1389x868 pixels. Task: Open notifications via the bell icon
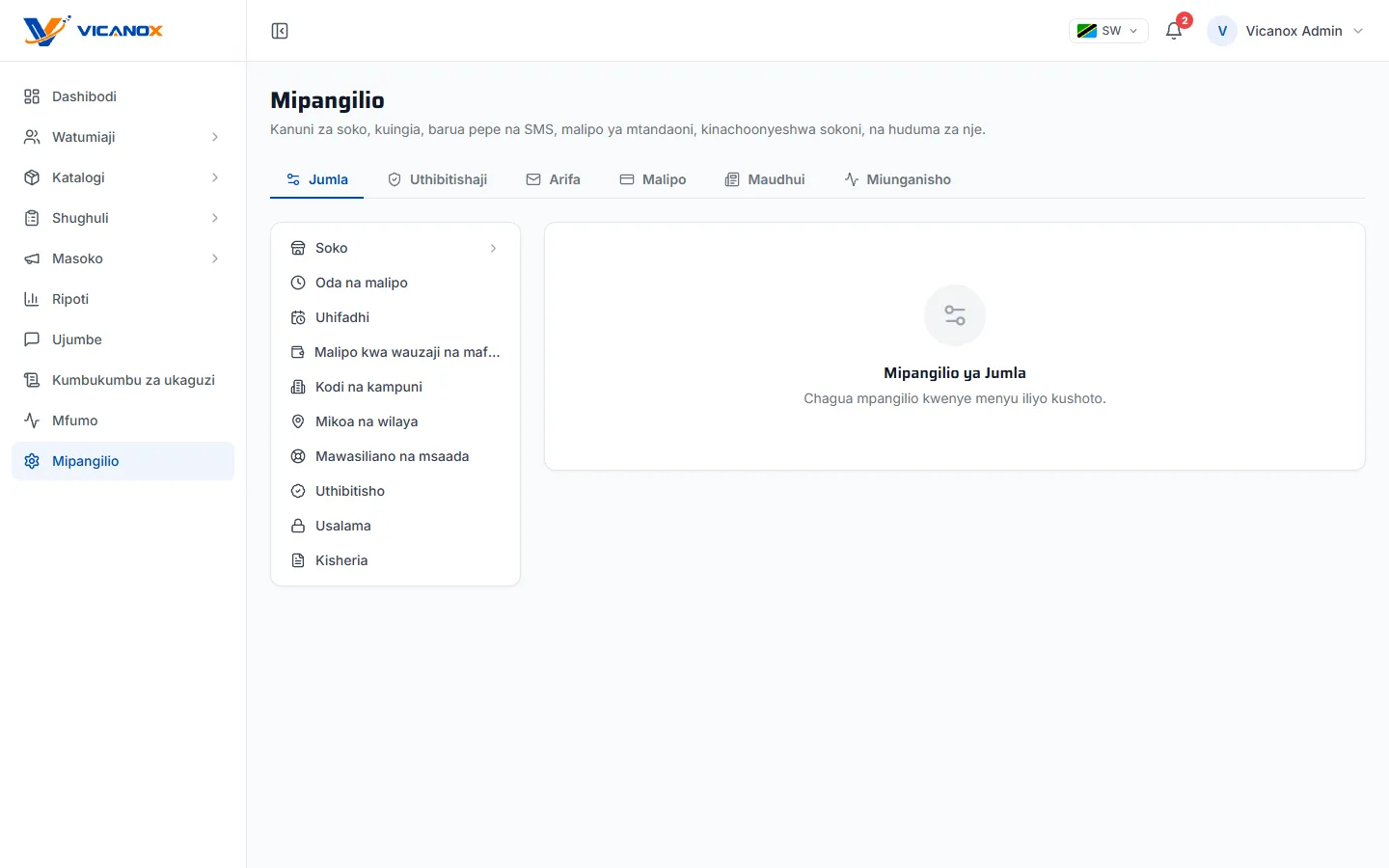tap(1174, 31)
